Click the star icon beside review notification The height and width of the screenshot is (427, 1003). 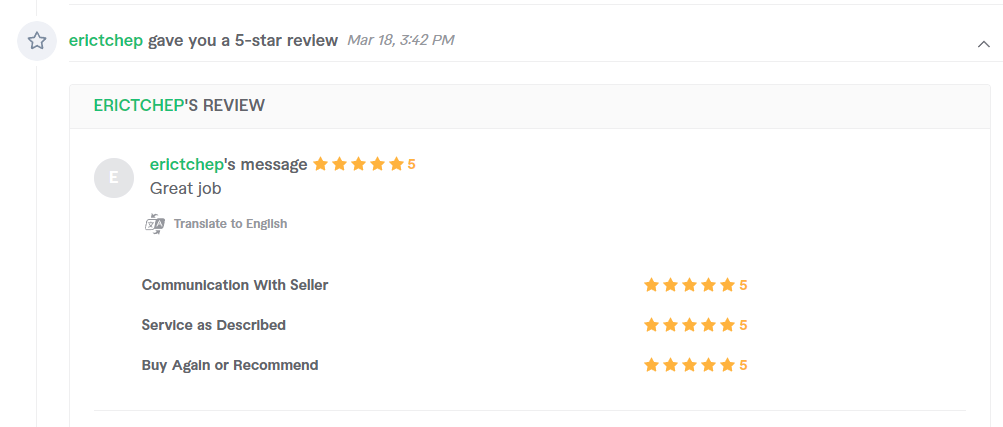click(37, 41)
